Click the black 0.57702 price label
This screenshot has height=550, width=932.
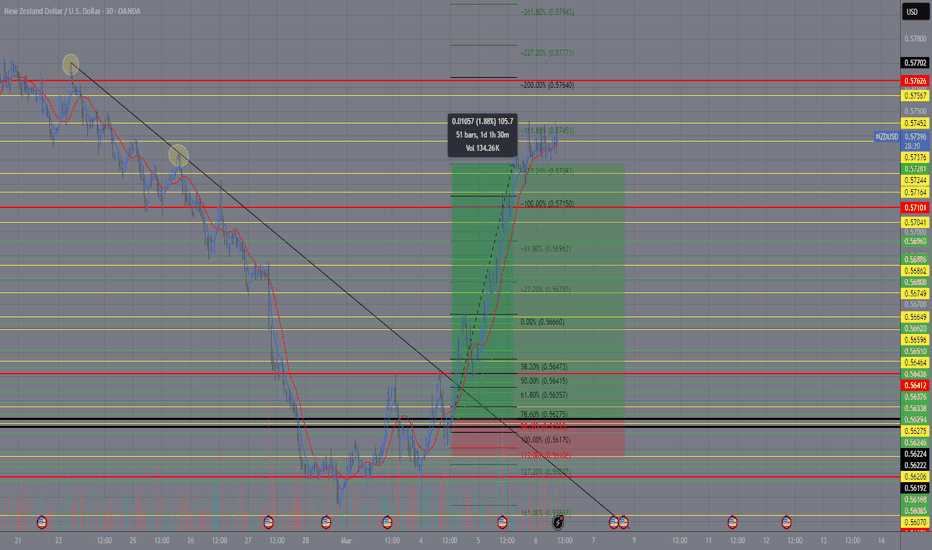(915, 63)
